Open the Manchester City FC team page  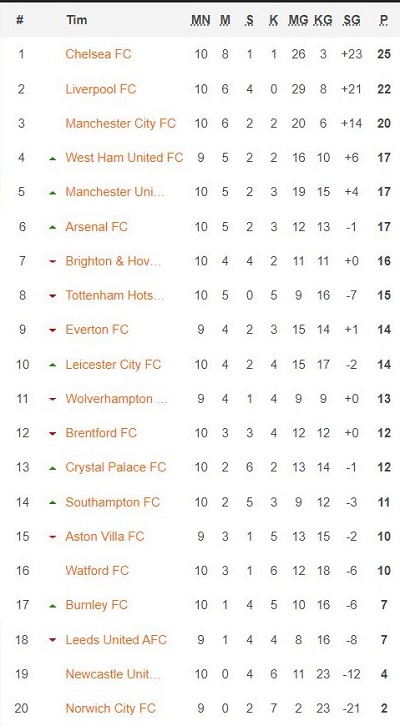pyautogui.click(x=120, y=124)
